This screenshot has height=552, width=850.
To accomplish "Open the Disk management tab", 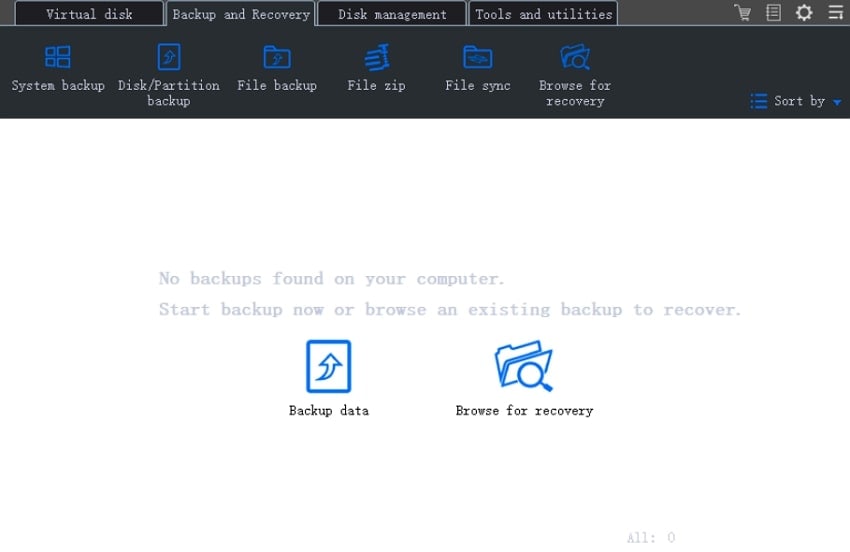I will pos(392,14).
